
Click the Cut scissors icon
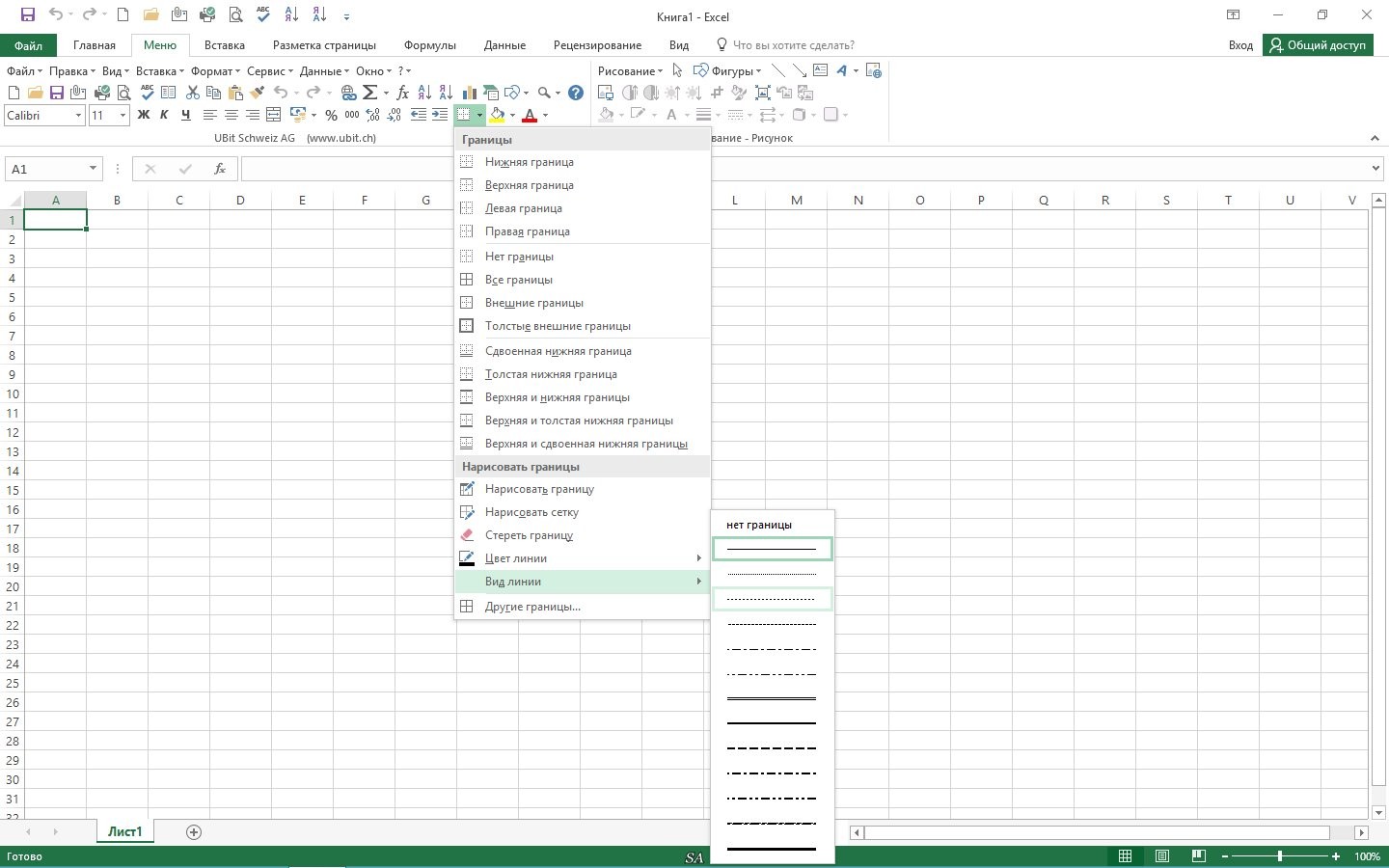coord(192,93)
